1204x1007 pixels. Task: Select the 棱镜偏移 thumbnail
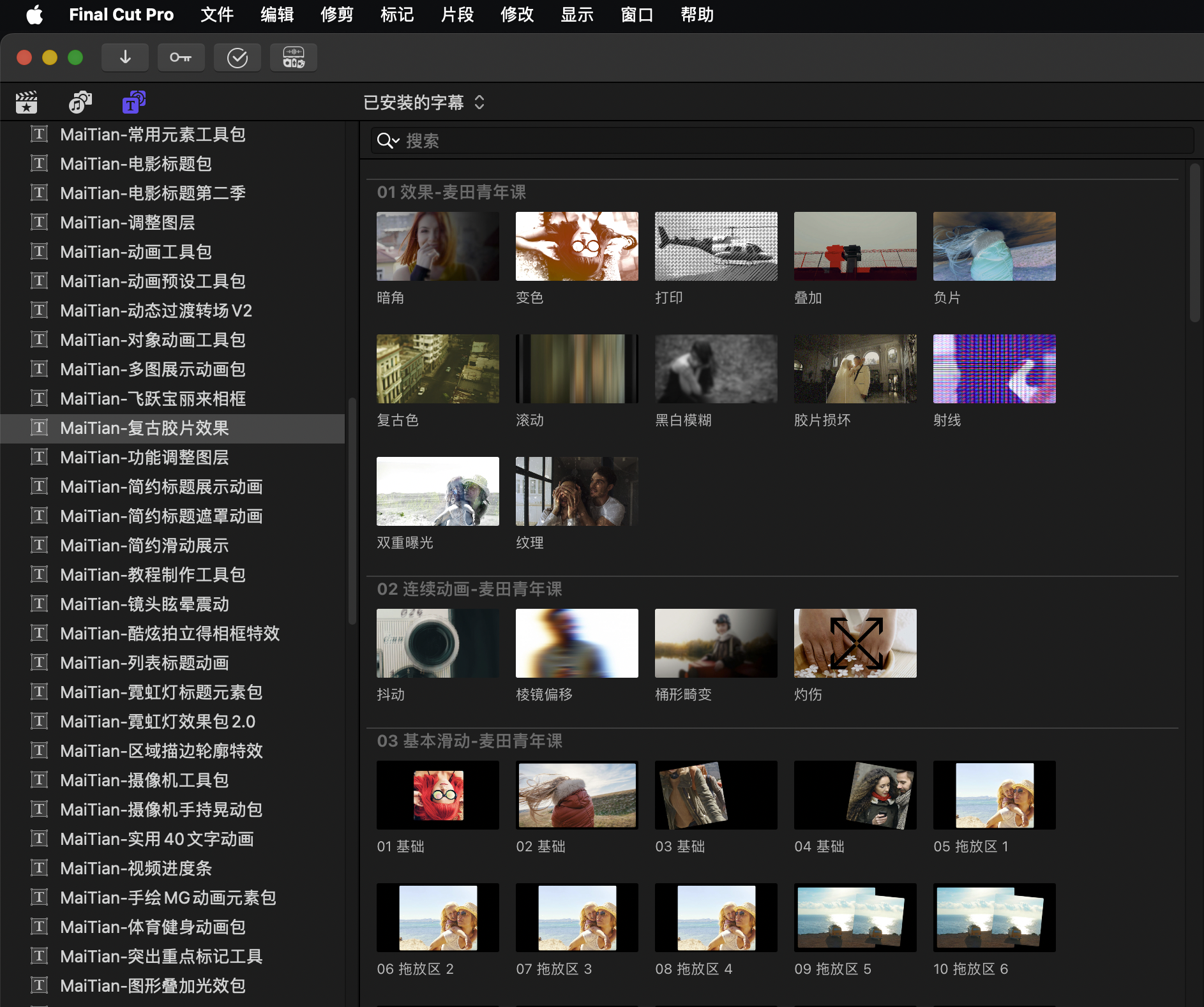tap(577, 643)
